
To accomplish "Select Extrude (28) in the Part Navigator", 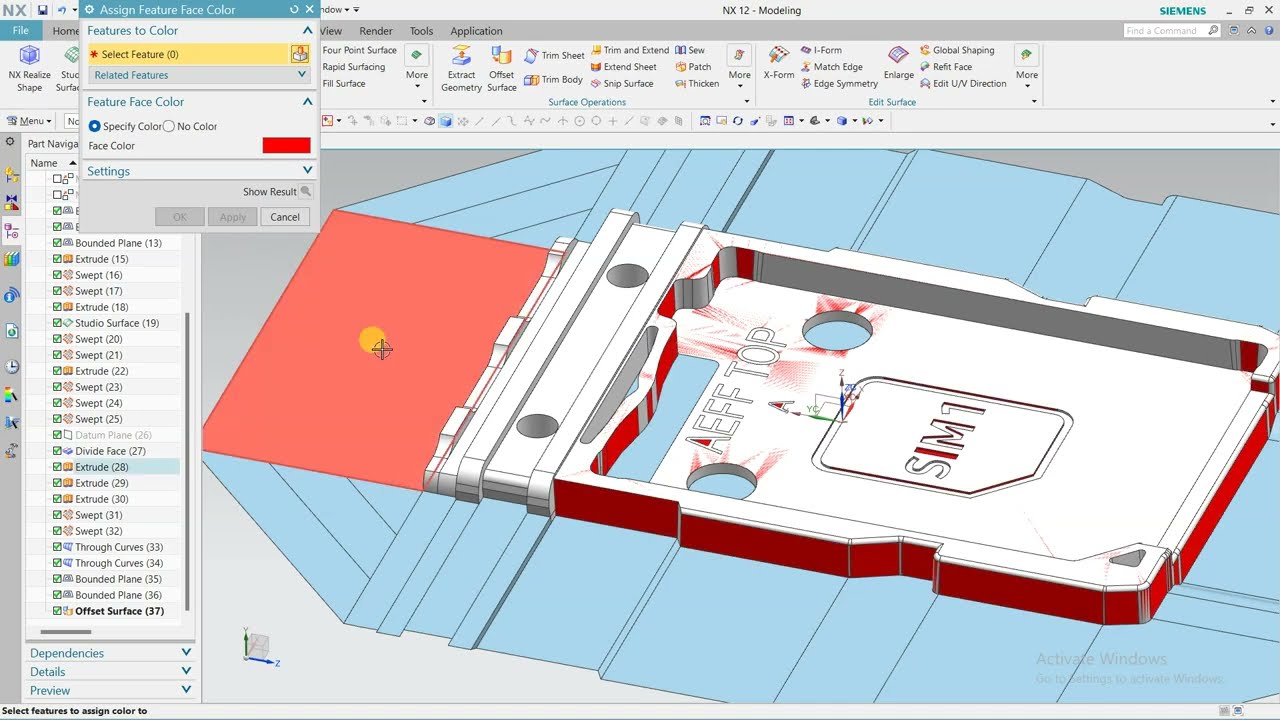I will coord(102,467).
